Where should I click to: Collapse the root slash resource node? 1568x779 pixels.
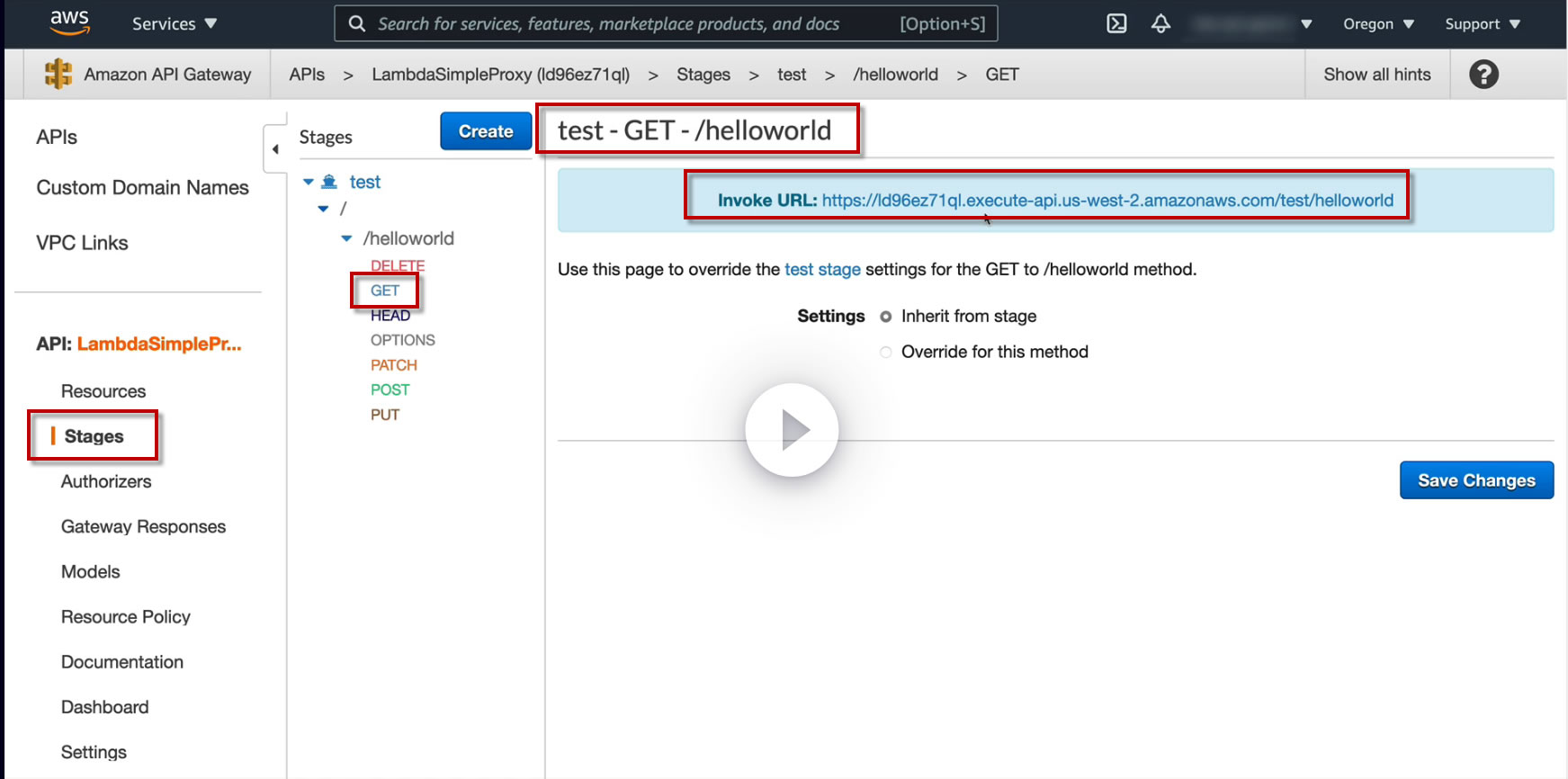tap(324, 209)
